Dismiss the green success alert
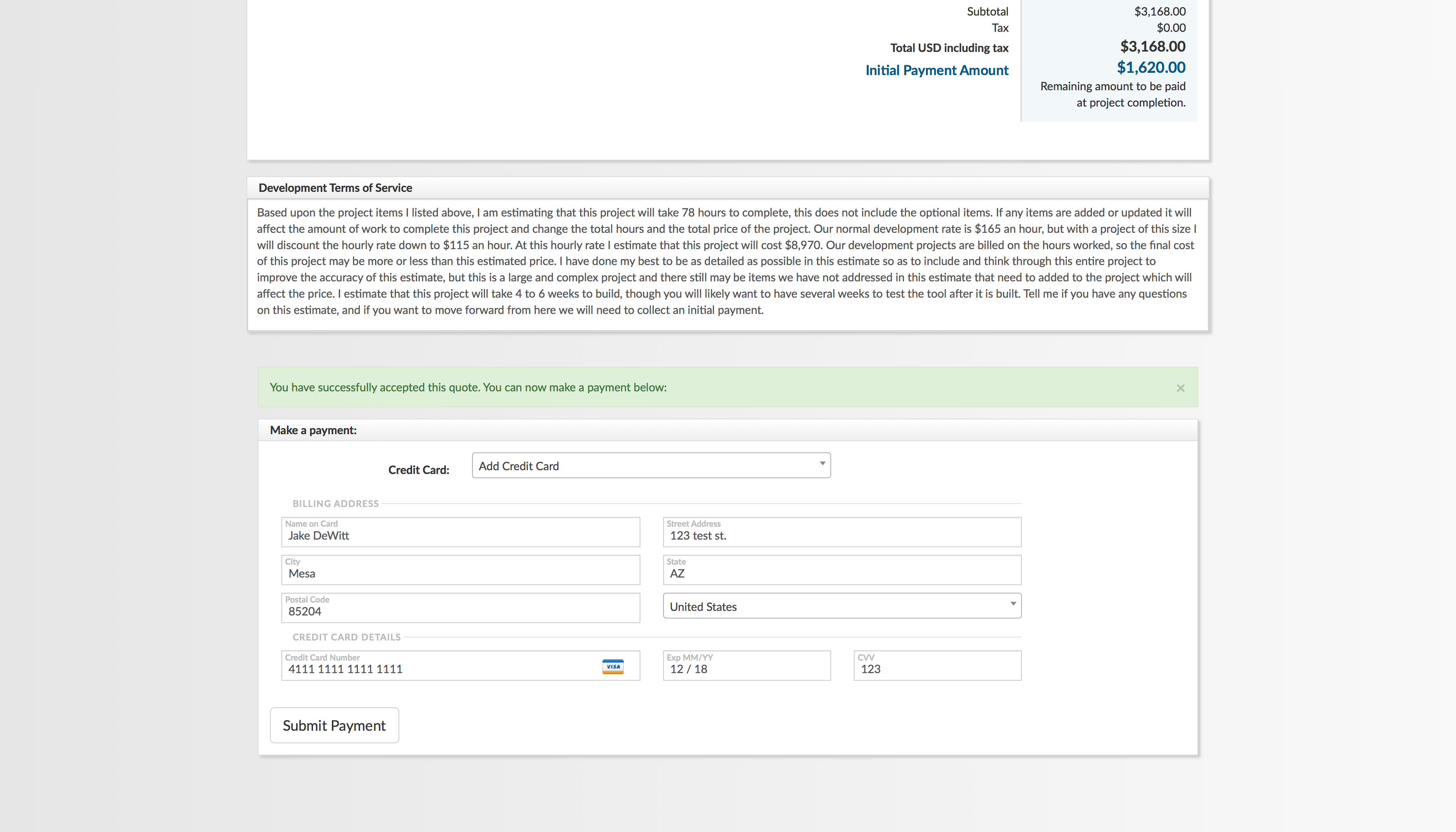 click(1180, 388)
